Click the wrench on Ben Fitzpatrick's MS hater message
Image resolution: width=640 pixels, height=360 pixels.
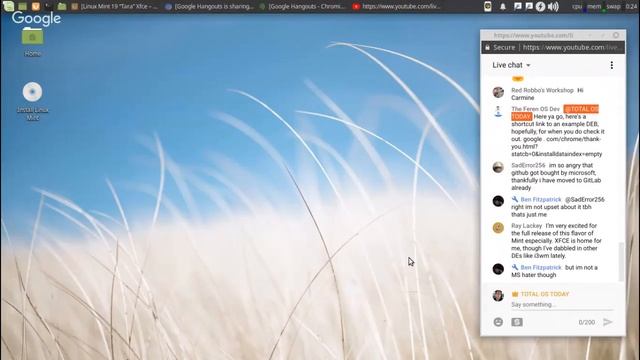click(515, 267)
